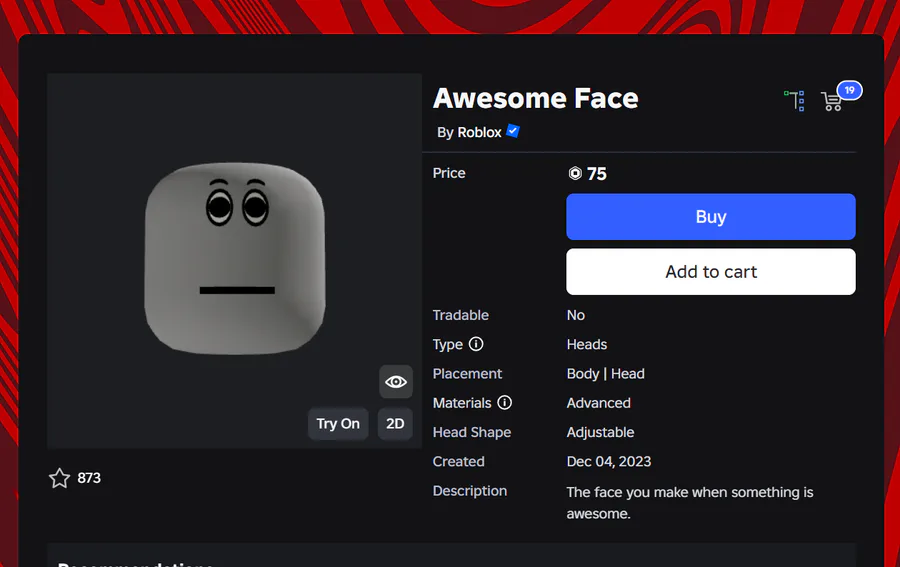900x567 pixels.
Task: Click the blue cart badge showing 19
Action: pos(849,90)
